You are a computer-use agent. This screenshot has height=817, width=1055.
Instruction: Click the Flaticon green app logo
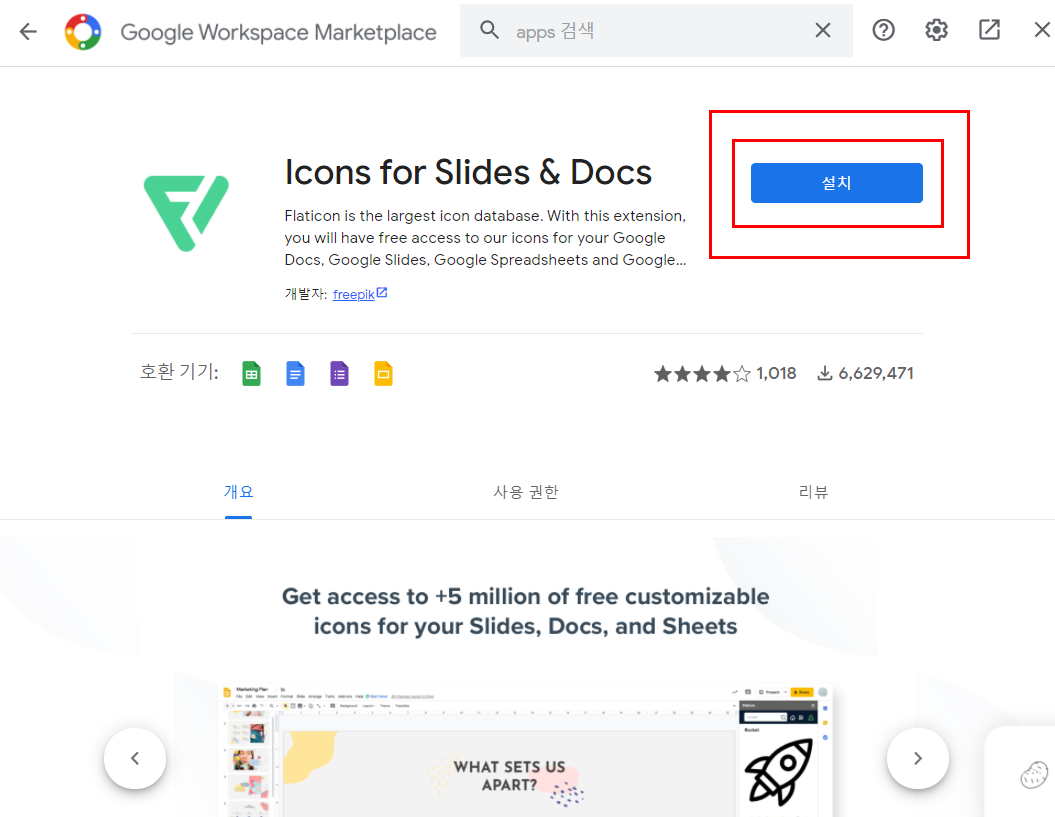click(186, 213)
